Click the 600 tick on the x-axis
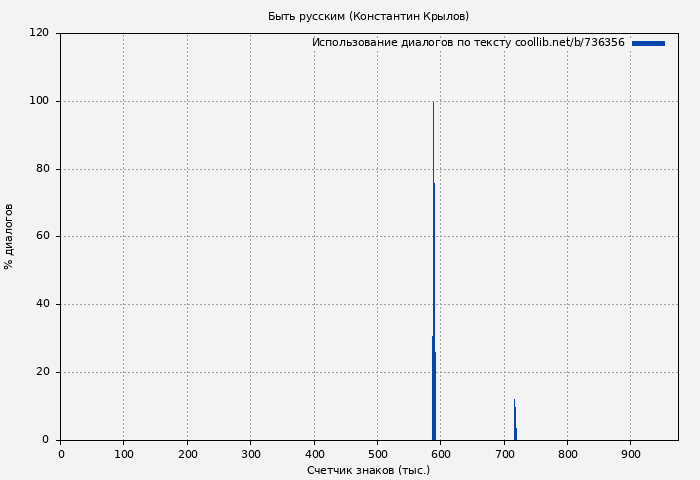Screen dimensions: 700x480 (440, 454)
